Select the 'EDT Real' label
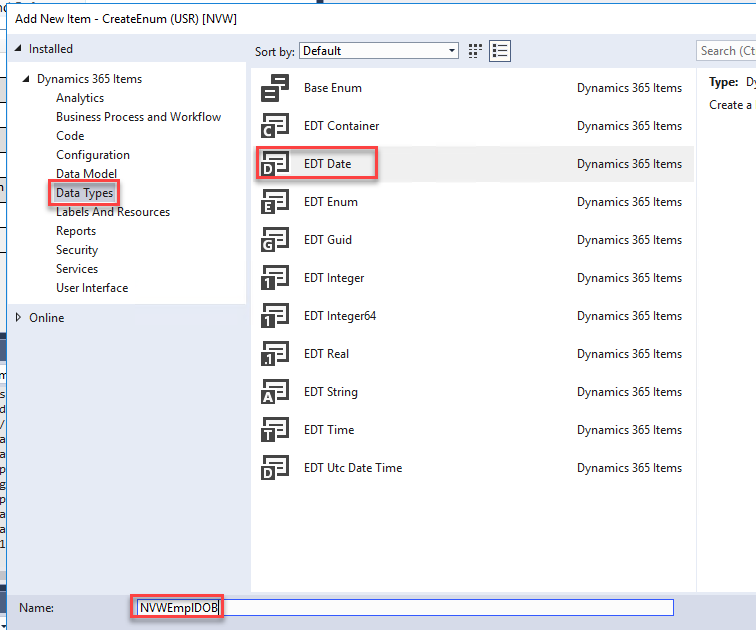 [326, 354]
